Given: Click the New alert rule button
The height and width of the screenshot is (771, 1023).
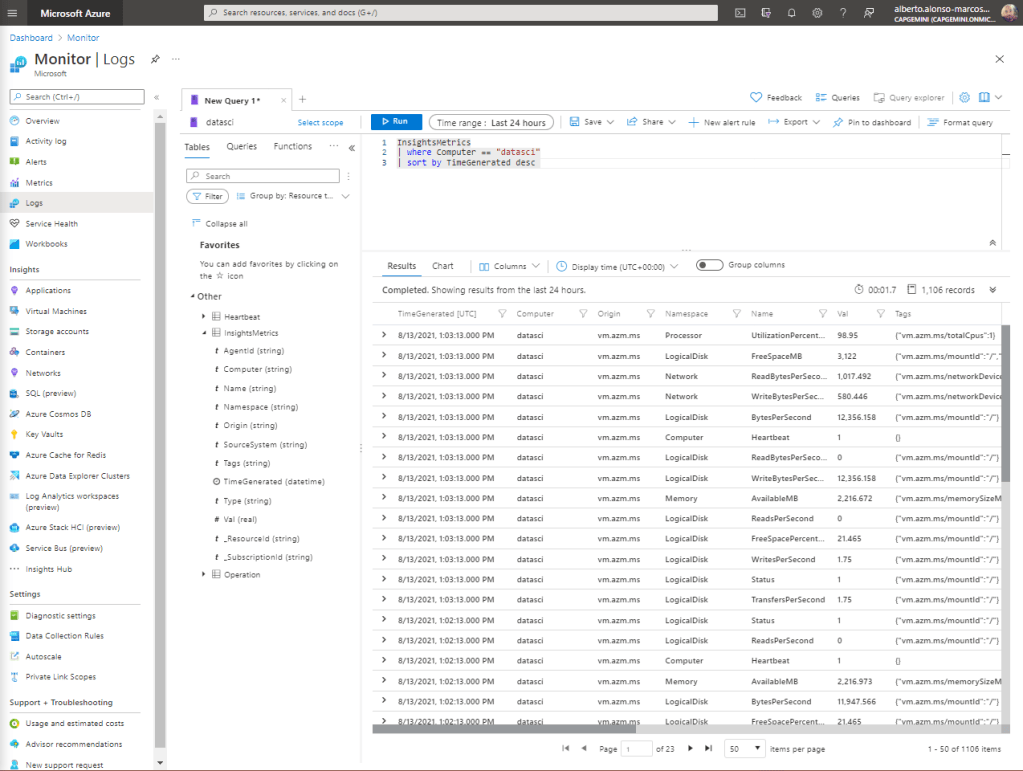Looking at the screenshot, I should point(722,122).
